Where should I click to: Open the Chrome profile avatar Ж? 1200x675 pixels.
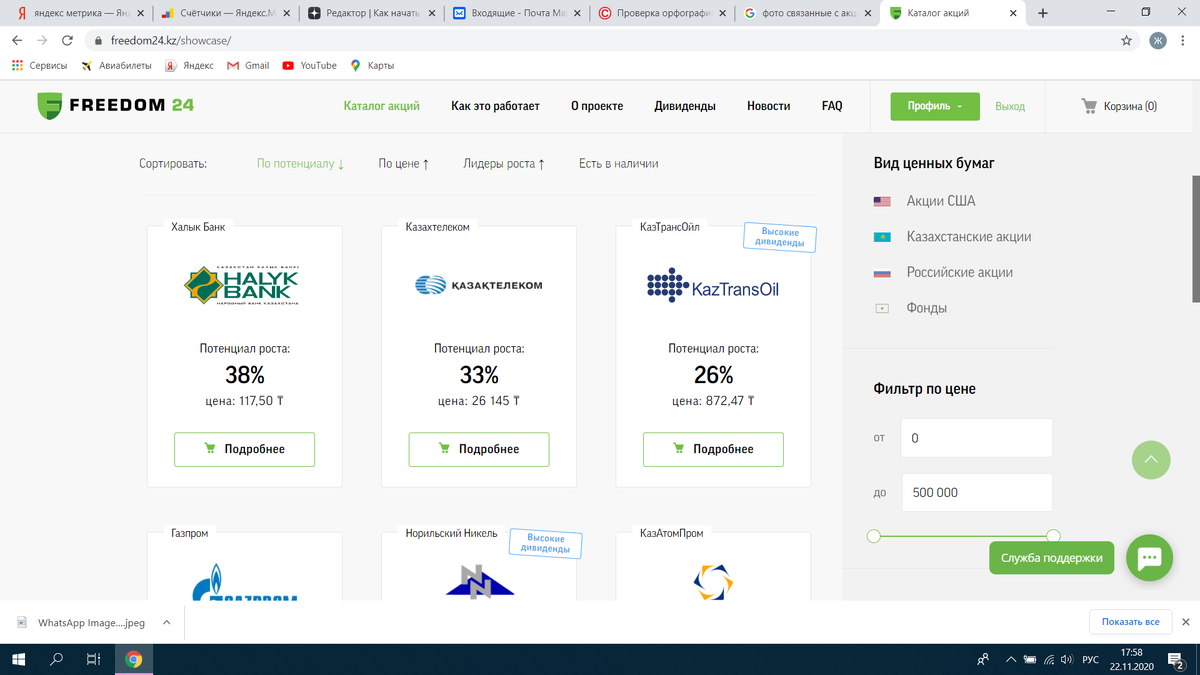click(x=1158, y=41)
